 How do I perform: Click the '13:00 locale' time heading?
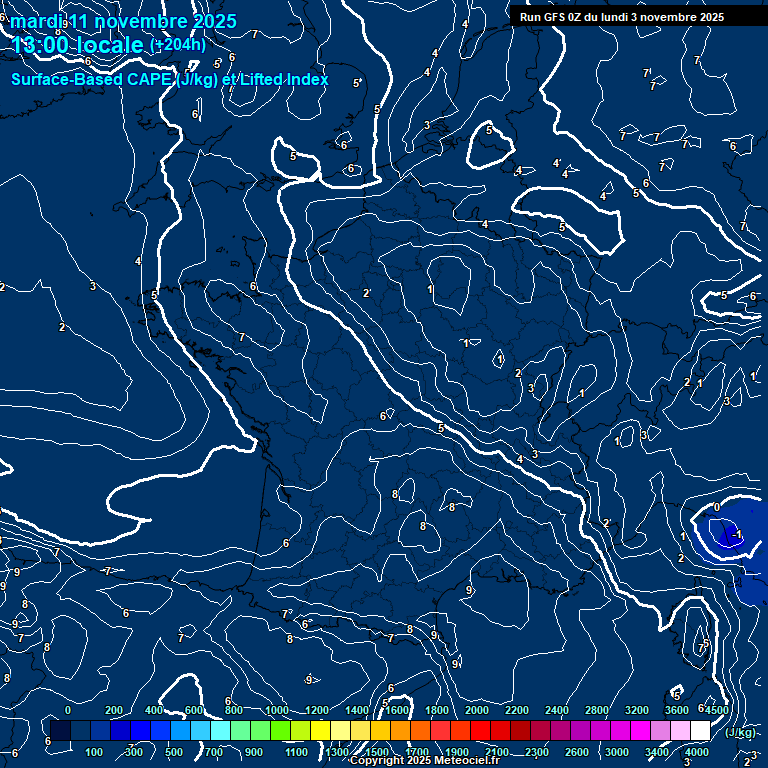77,45
